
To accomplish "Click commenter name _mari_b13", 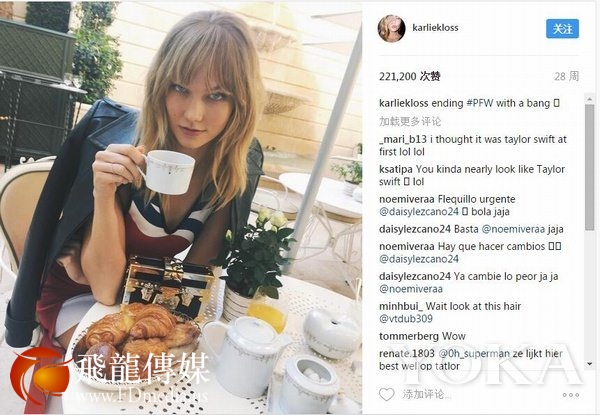I will [403, 139].
